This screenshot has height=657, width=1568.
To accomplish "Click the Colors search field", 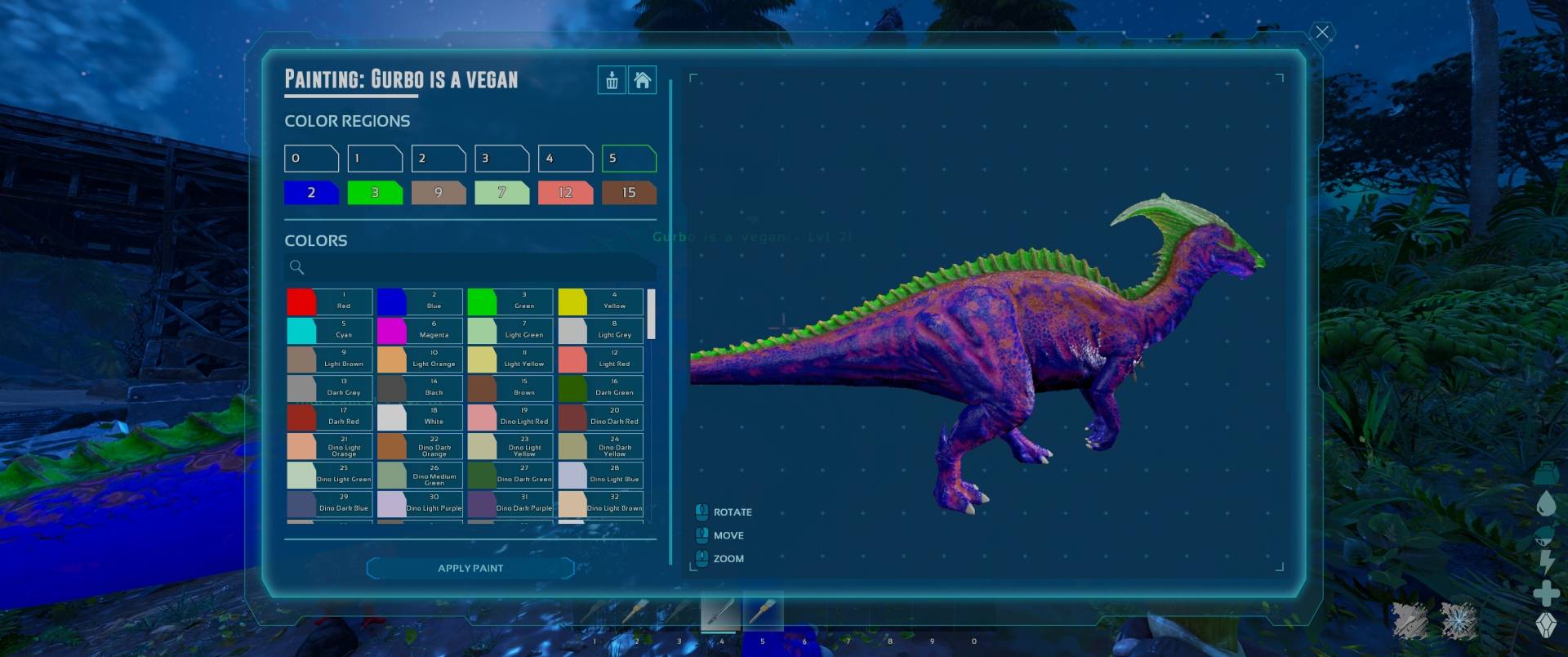I will [474, 267].
